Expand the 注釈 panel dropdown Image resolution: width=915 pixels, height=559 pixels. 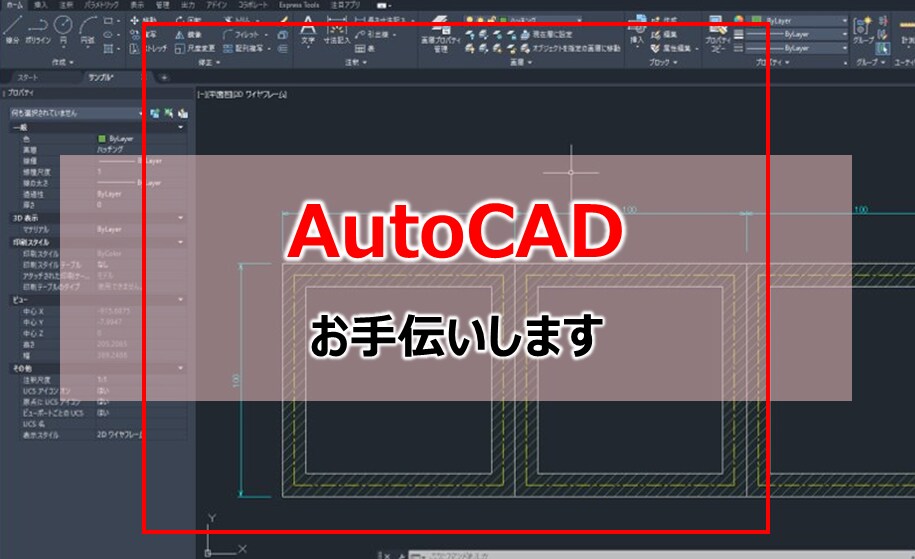(x=355, y=62)
